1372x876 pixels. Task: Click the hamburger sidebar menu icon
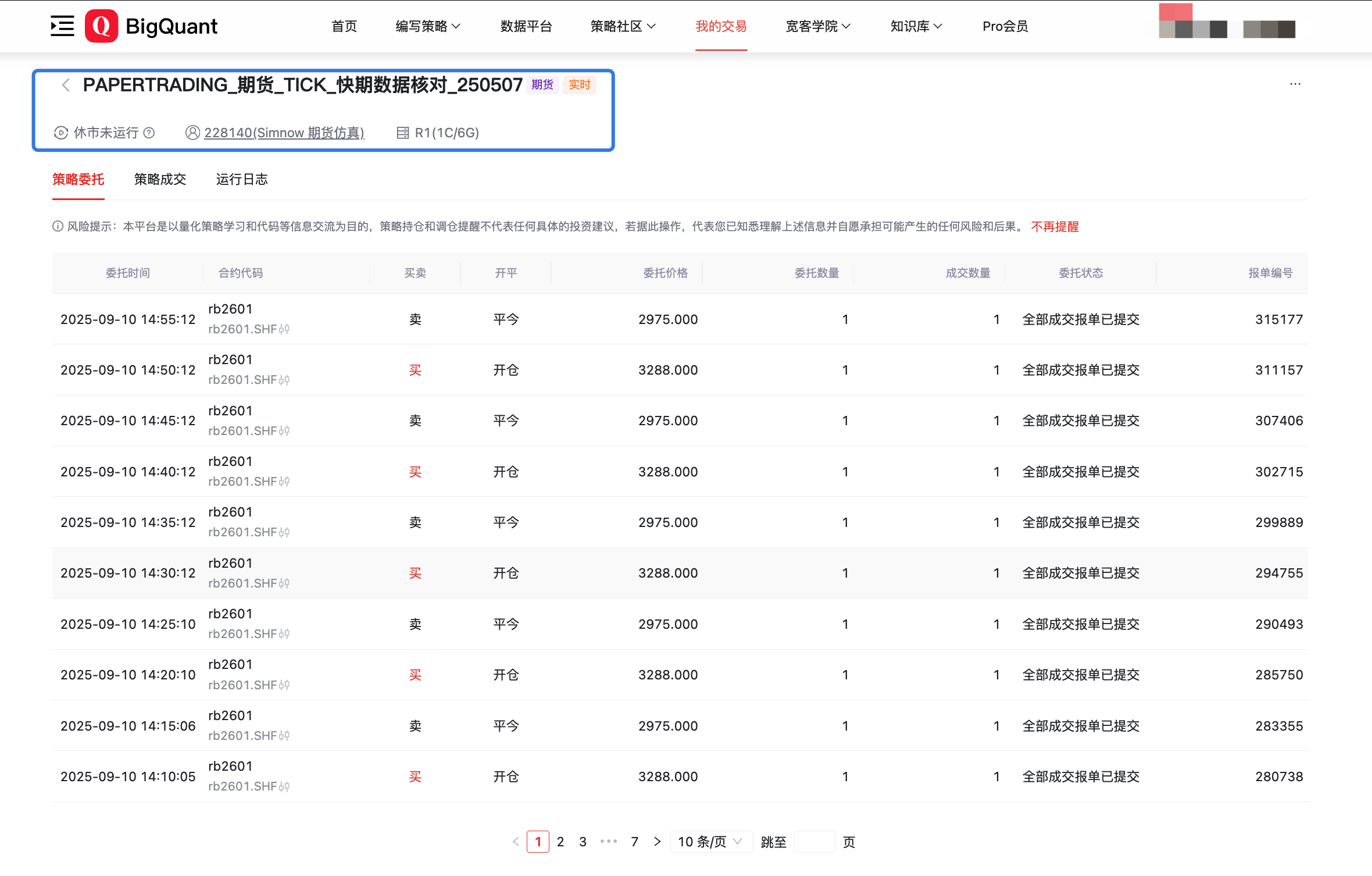click(62, 26)
